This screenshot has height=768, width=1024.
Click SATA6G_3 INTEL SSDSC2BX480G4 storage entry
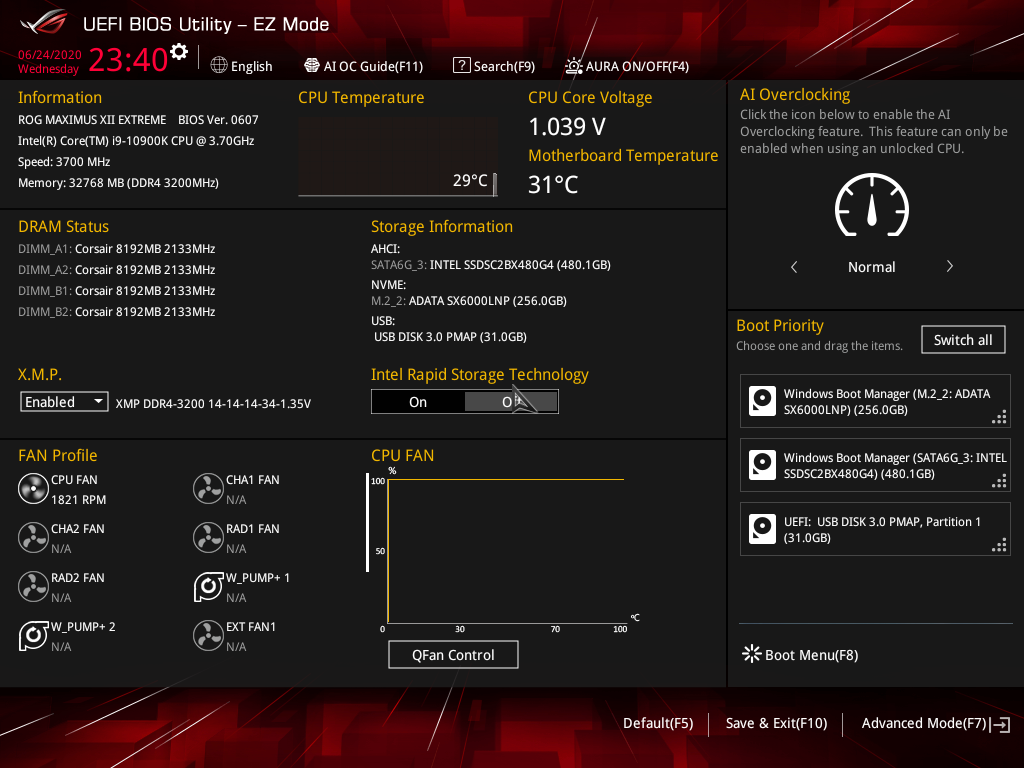pos(491,264)
